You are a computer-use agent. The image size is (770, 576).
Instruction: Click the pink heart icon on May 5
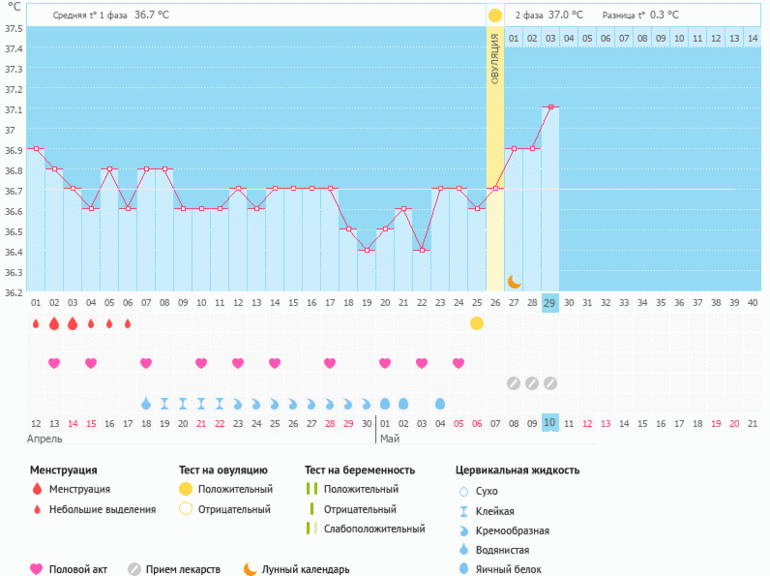point(459,363)
